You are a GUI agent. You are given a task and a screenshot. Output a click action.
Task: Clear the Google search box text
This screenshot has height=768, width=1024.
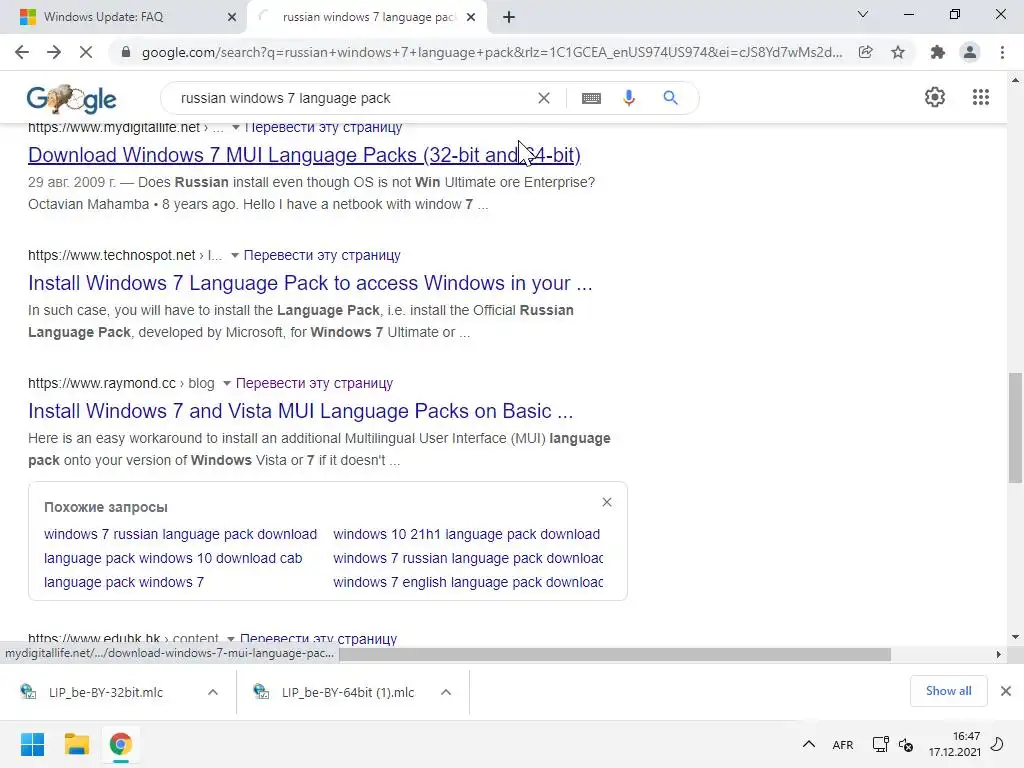pos(543,98)
